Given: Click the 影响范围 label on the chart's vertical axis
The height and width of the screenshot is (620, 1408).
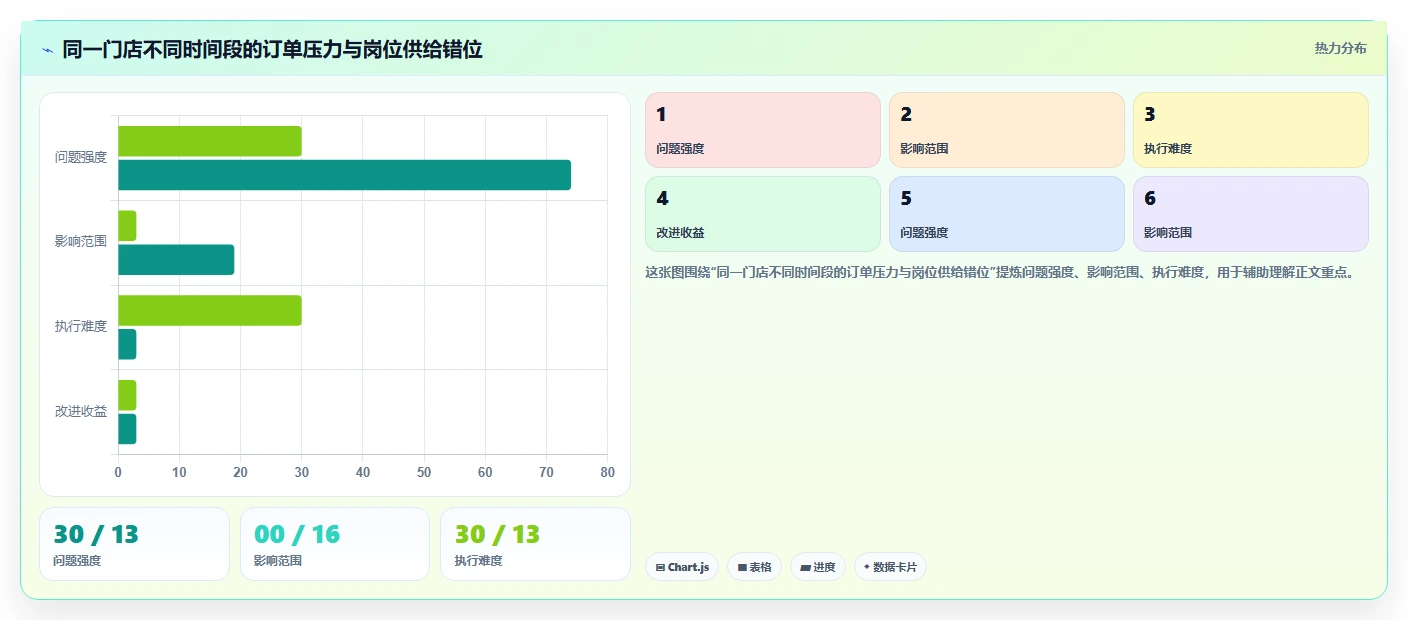Looking at the screenshot, I should tap(81, 242).
